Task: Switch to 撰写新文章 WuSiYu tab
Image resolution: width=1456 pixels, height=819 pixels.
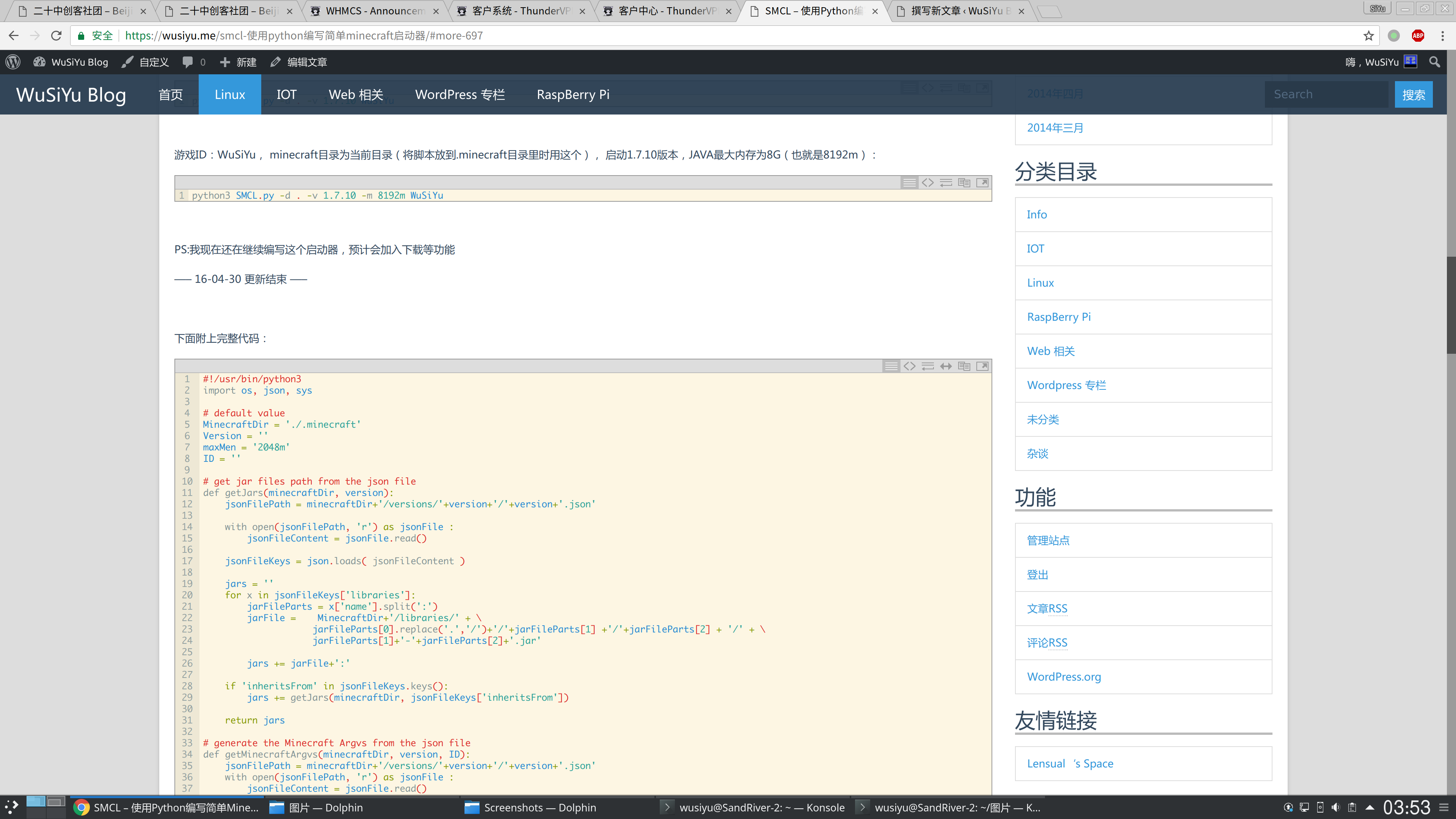Action: 961,11
